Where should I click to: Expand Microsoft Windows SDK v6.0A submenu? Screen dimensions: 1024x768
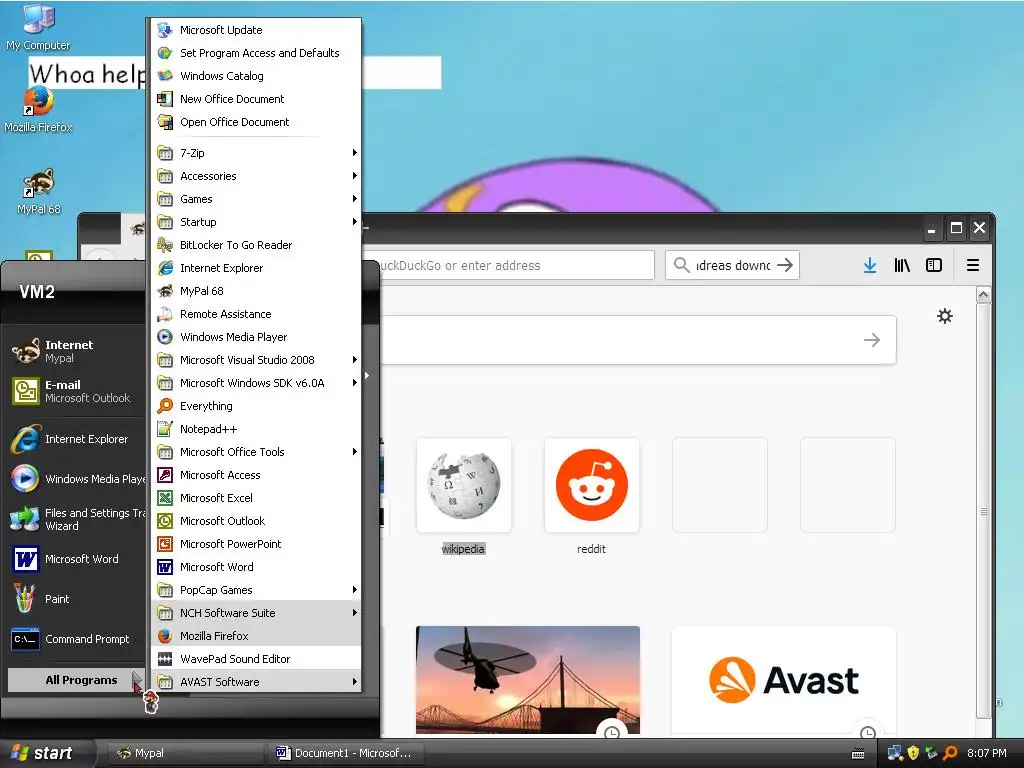click(256, 383)
